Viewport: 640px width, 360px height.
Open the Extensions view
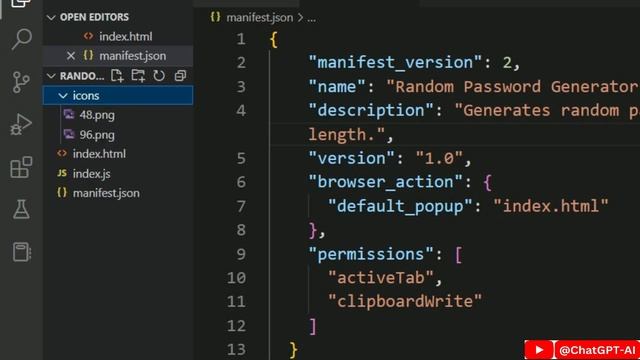[x=21, y=167]
